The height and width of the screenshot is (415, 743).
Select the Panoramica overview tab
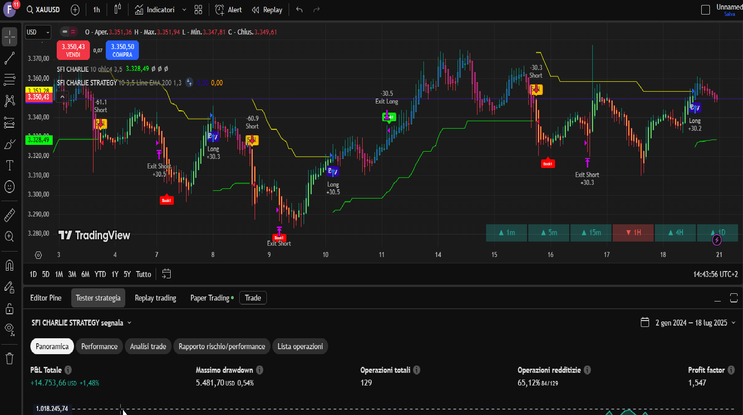[x=52, y=346]
